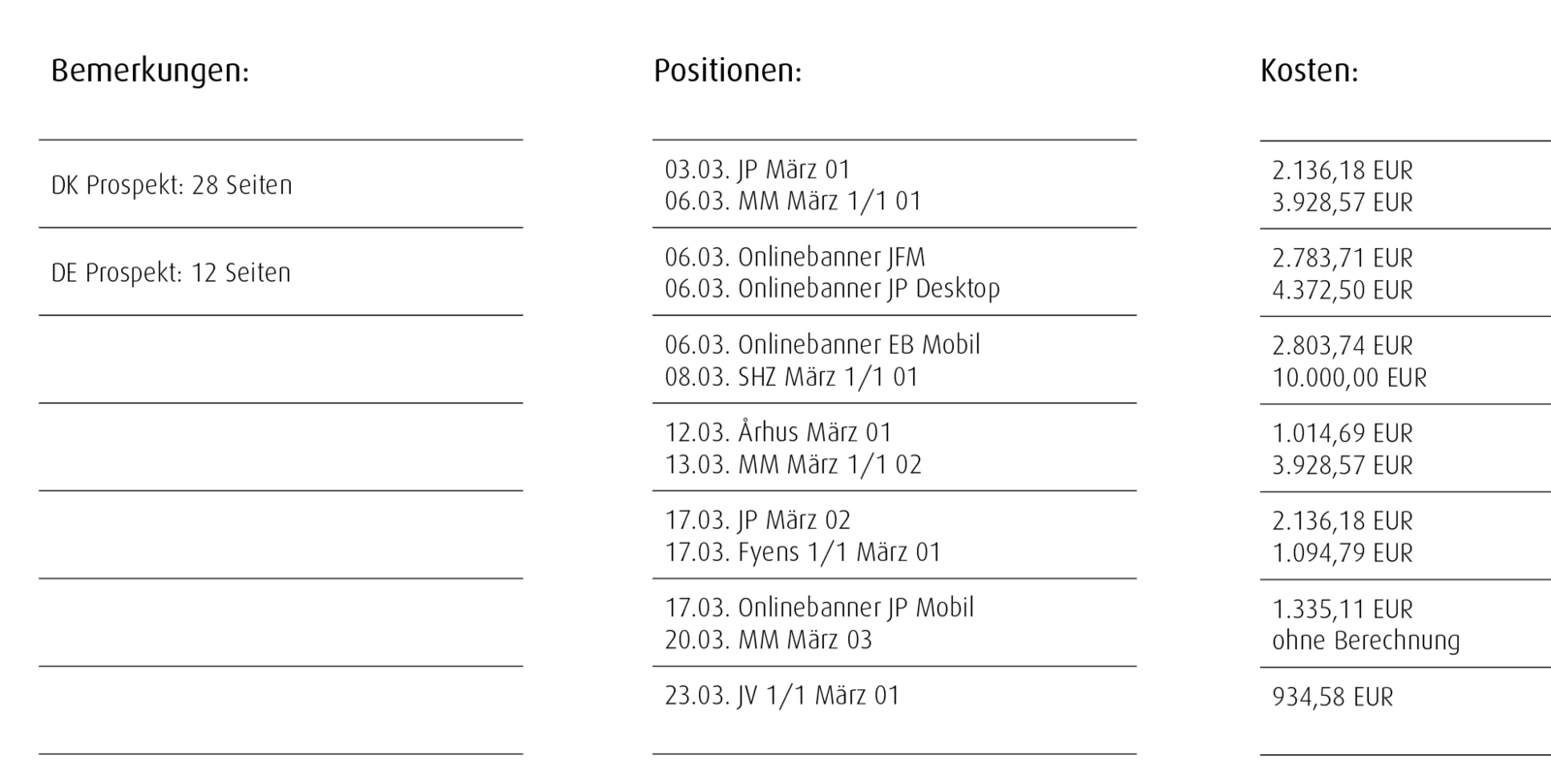Click the SHZ März 1/1 01 entry
Image resolution: width=1551 pixels, height=784 pixels.
pos(791,377)
